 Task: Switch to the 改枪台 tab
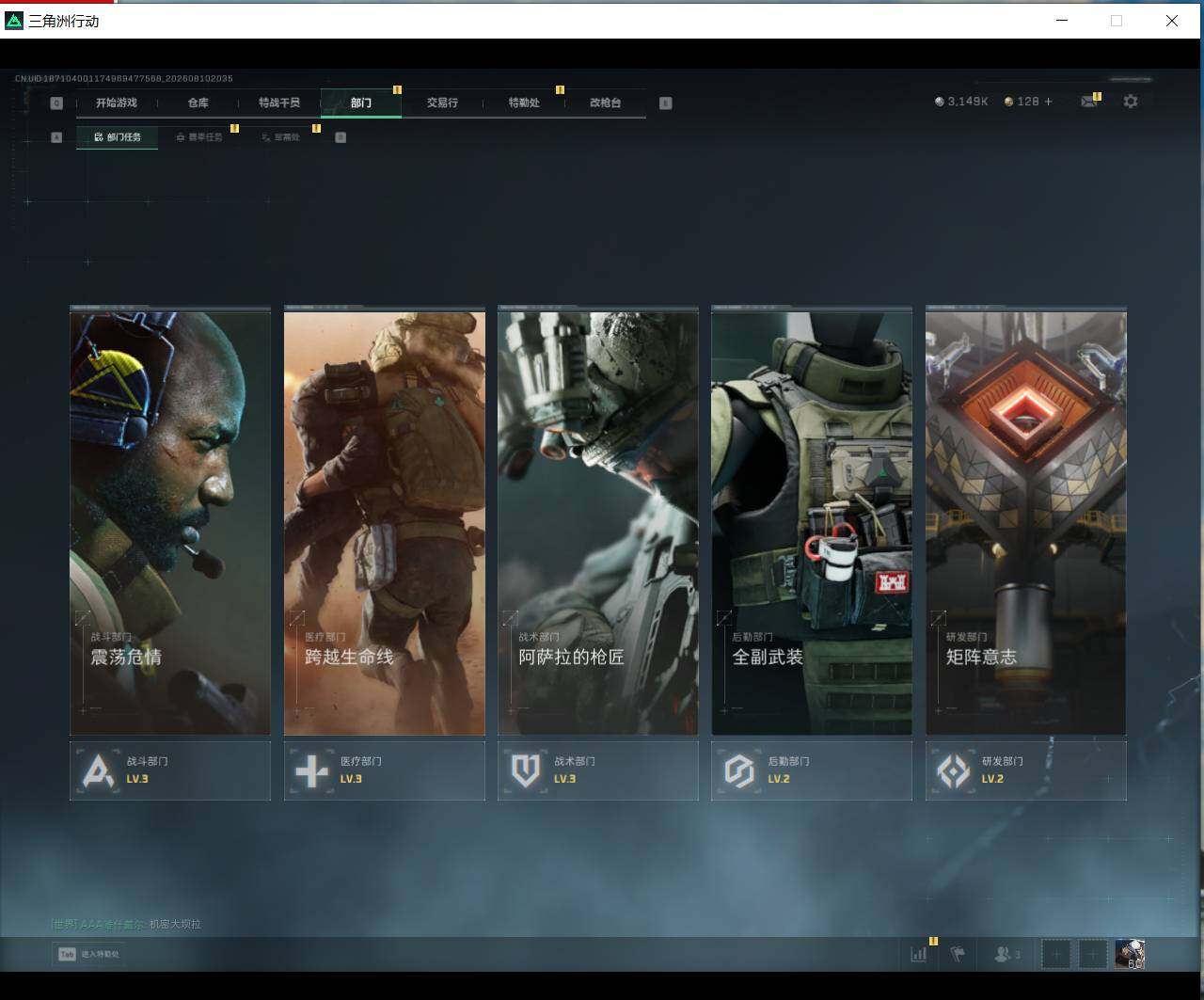605,103
